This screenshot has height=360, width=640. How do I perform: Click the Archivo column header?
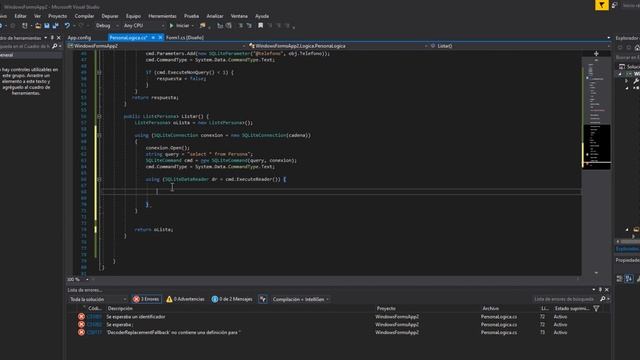pyautogui.click(x=491, y=309)
